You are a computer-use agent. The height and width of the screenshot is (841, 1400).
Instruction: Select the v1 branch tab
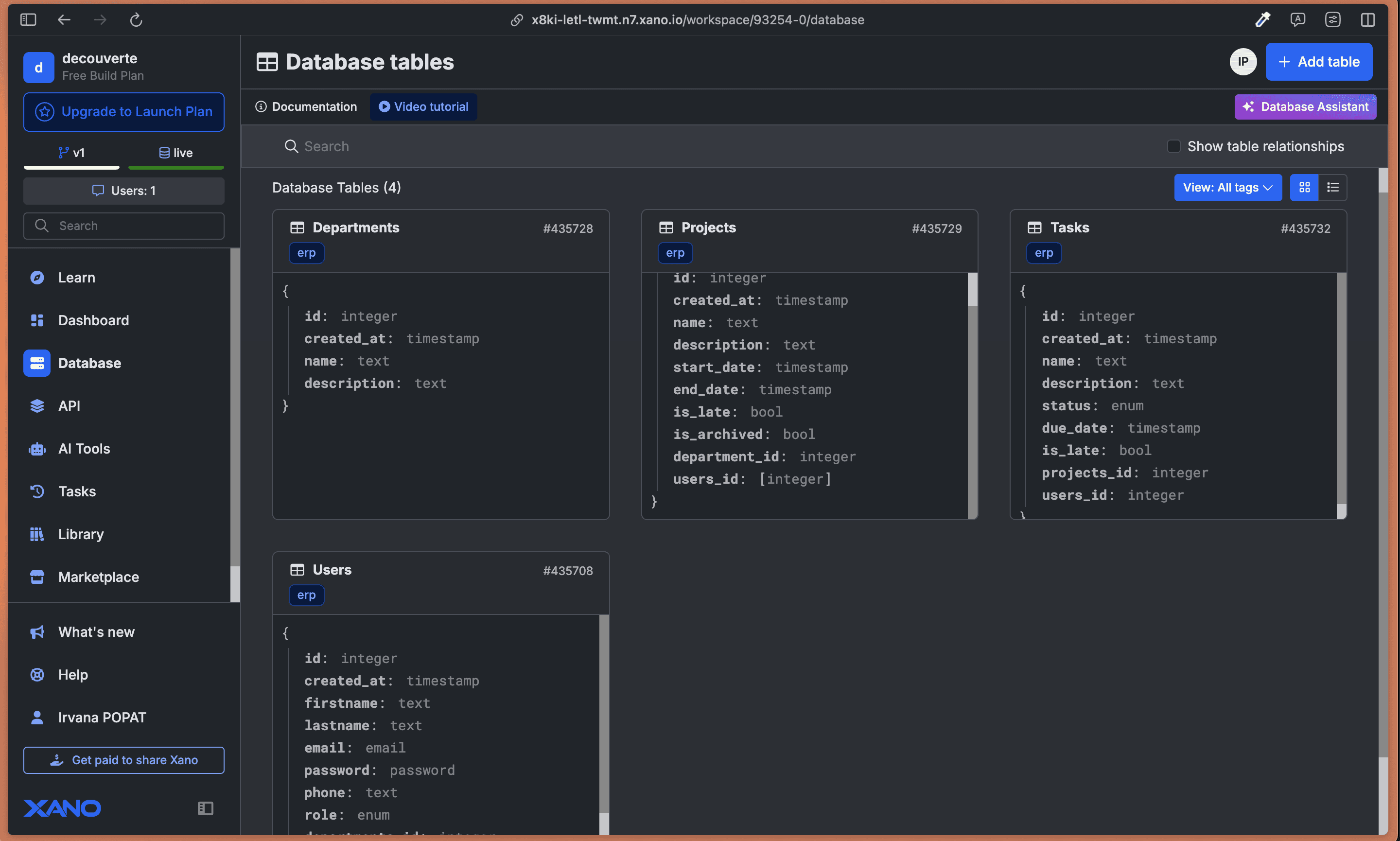[x=71, y=153]
